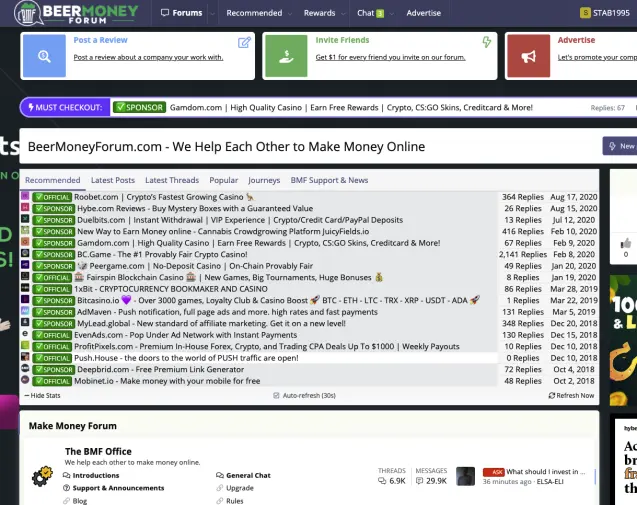This screenshot has width=637, height=505.
Task: Click the lightning bolt icon in Invite Friends card
Action: (x=486, y=42)
